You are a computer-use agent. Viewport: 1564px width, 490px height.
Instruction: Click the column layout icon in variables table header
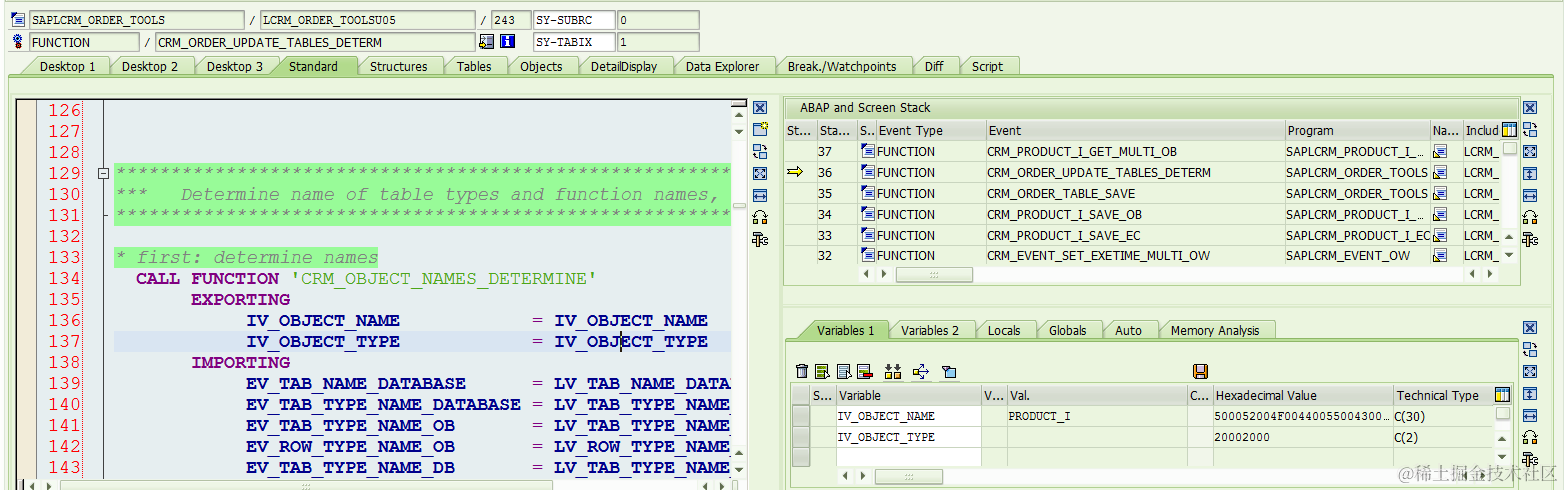[x=1502, y=395]
